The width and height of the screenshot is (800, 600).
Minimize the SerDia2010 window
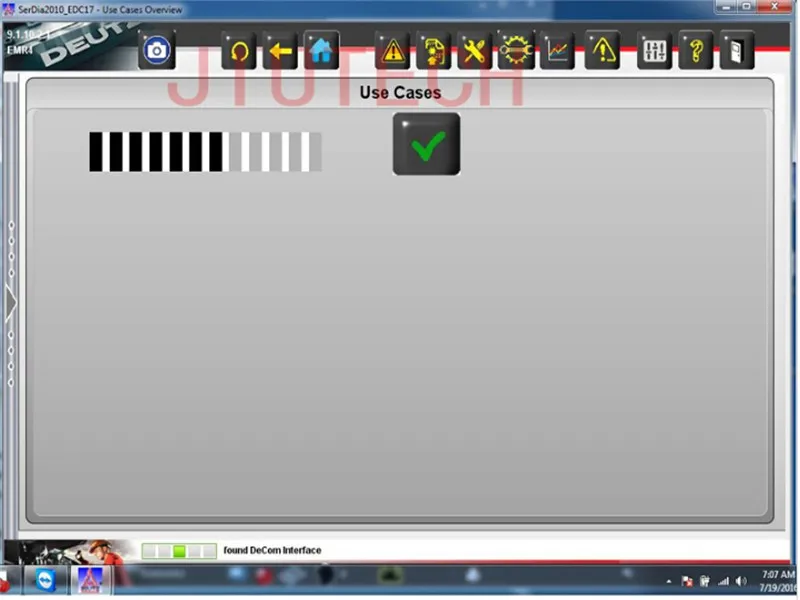click(726, 7)
